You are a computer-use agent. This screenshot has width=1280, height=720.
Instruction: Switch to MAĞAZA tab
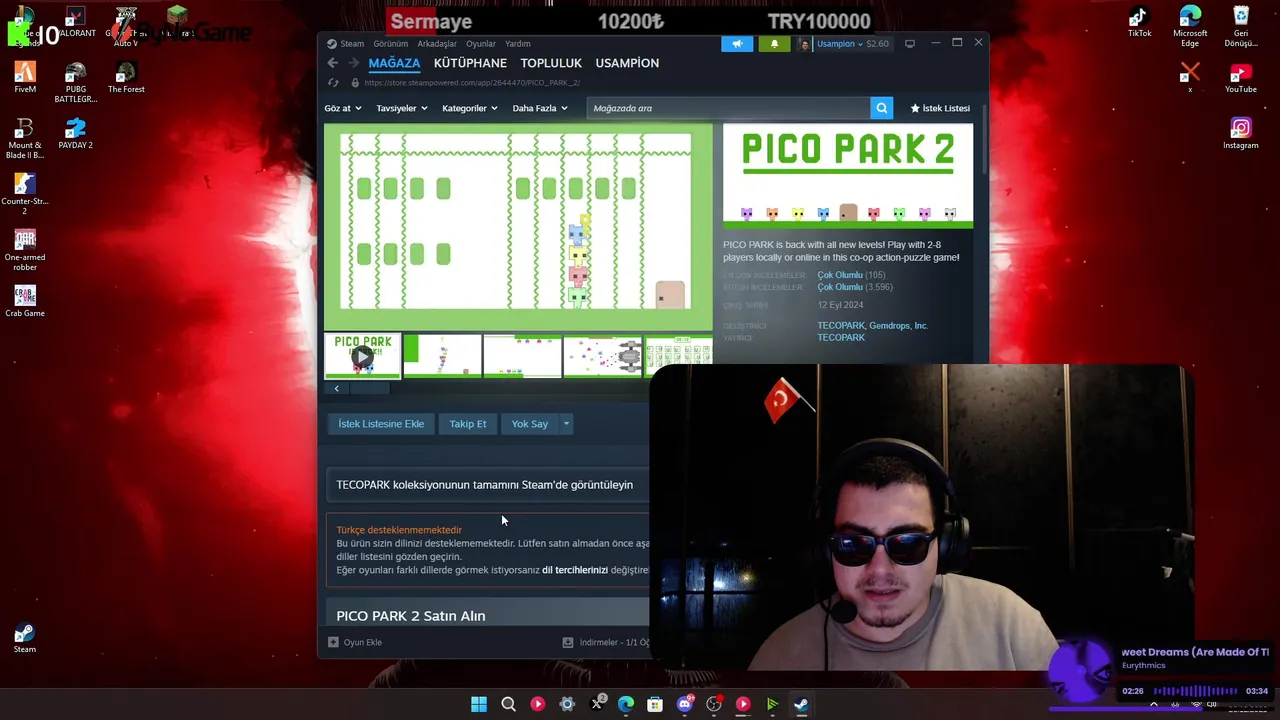point(394,63)
